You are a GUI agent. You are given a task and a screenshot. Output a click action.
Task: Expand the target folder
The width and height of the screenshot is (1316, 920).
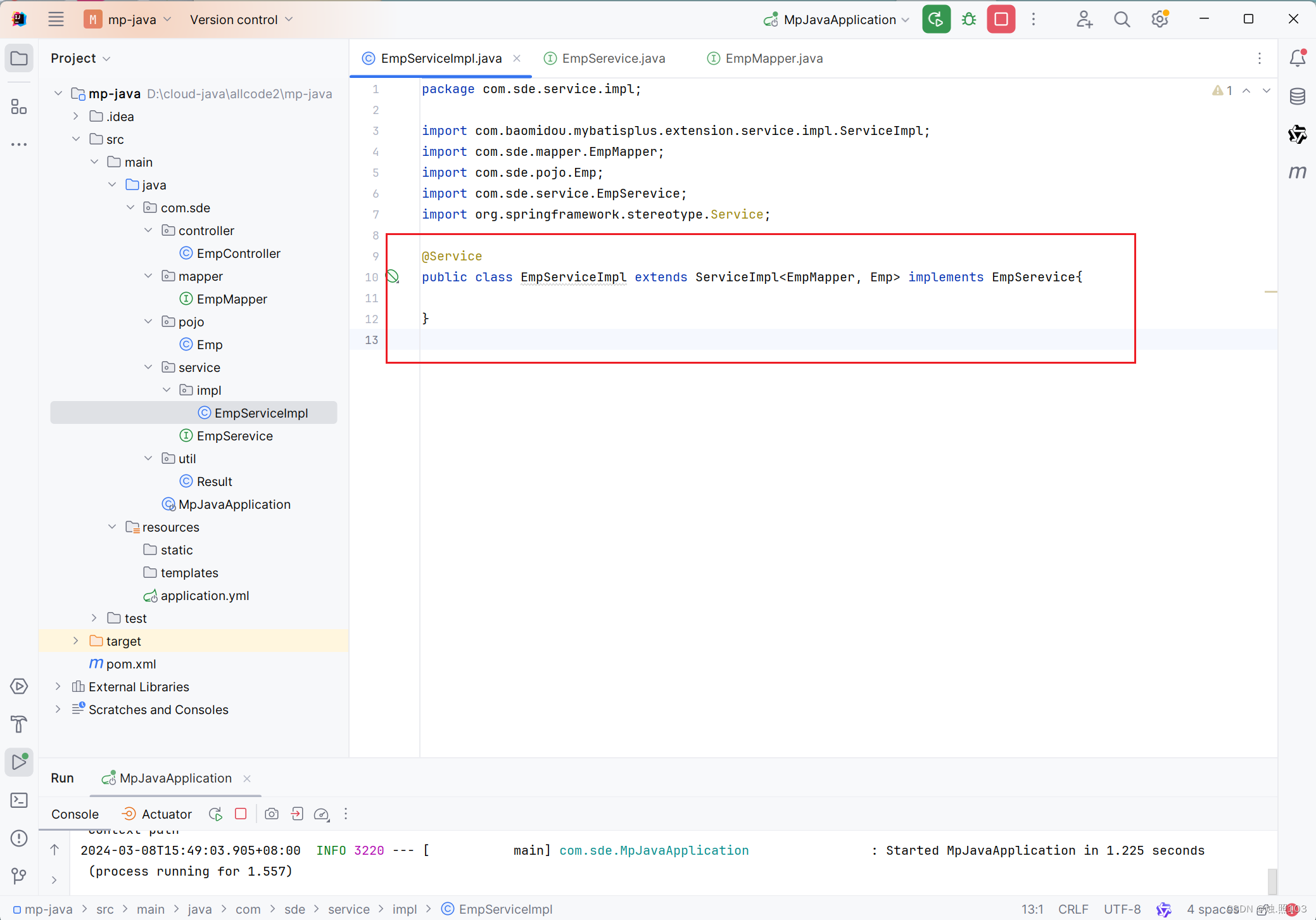coord(76,641)
